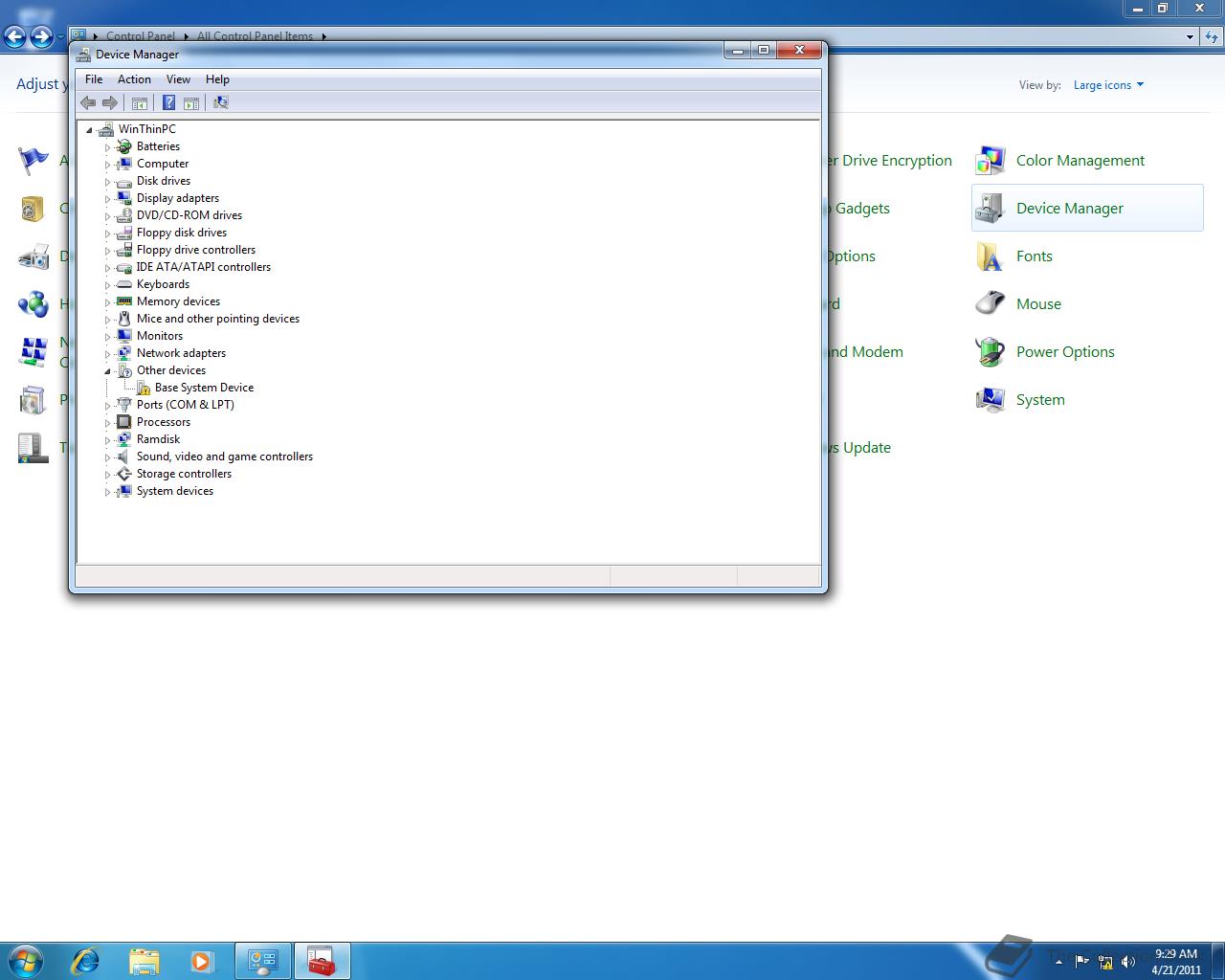Open Windows Media Player from taskbar
This screenshot has width=1225, height=980.
pyautogui.click(x=202, y=960)
